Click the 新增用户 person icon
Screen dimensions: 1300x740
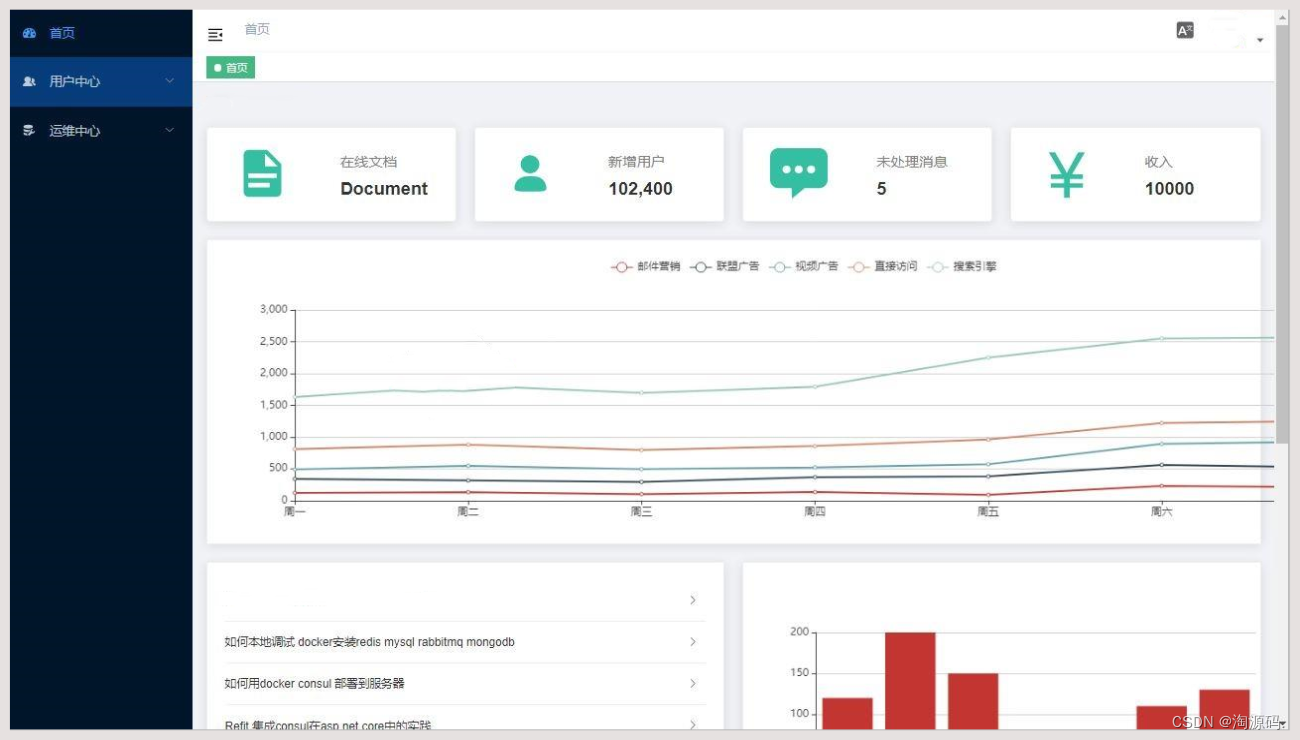pos(530,174)
